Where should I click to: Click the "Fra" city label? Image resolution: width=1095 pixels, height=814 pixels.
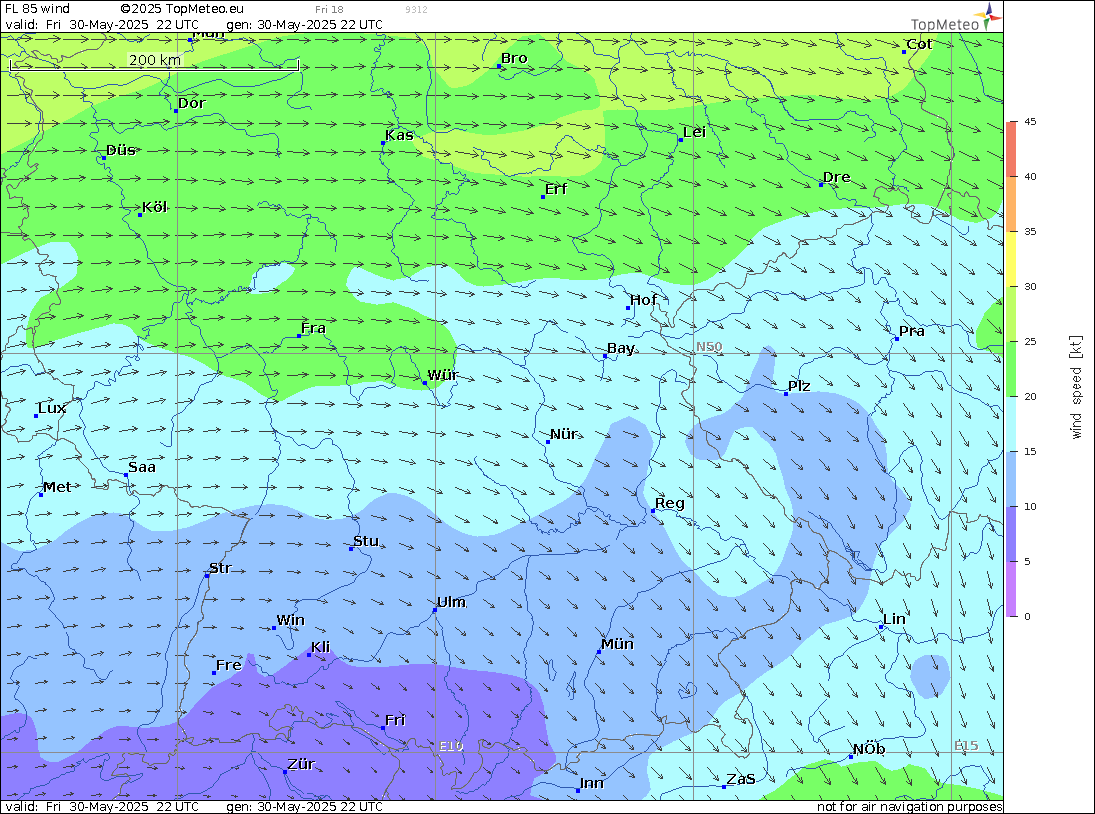313,328
